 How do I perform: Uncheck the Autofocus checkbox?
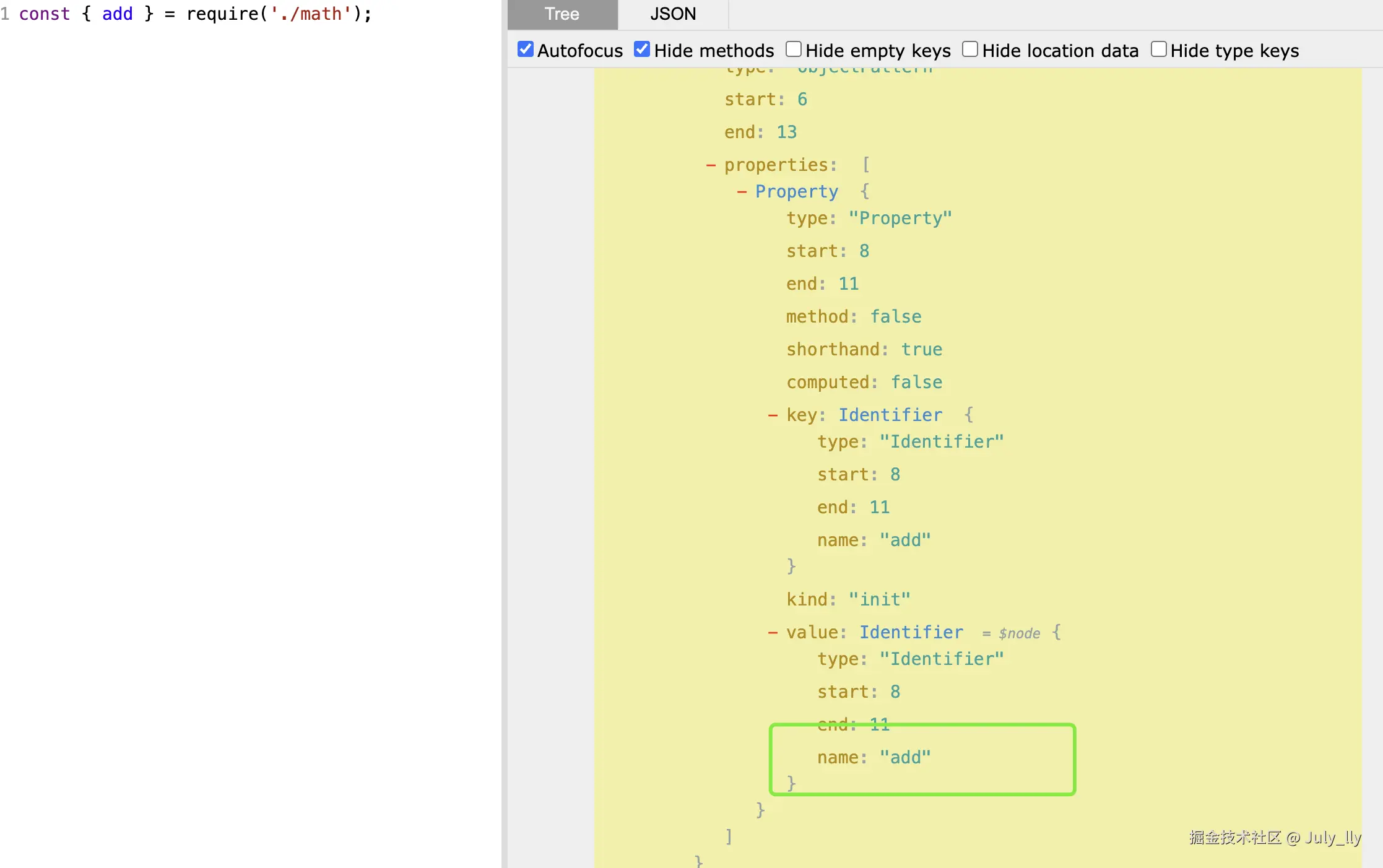[x=526, y=50]
